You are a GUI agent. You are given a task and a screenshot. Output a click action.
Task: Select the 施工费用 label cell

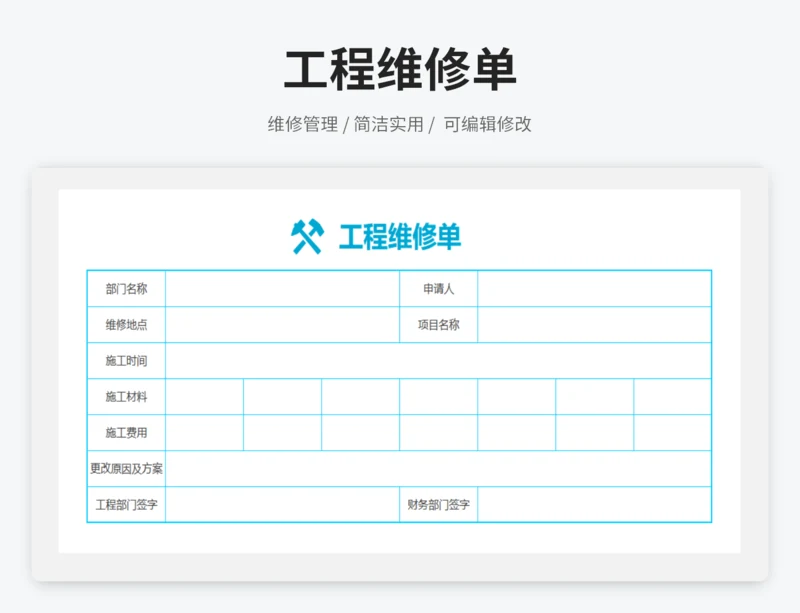[x=127, y=433]
